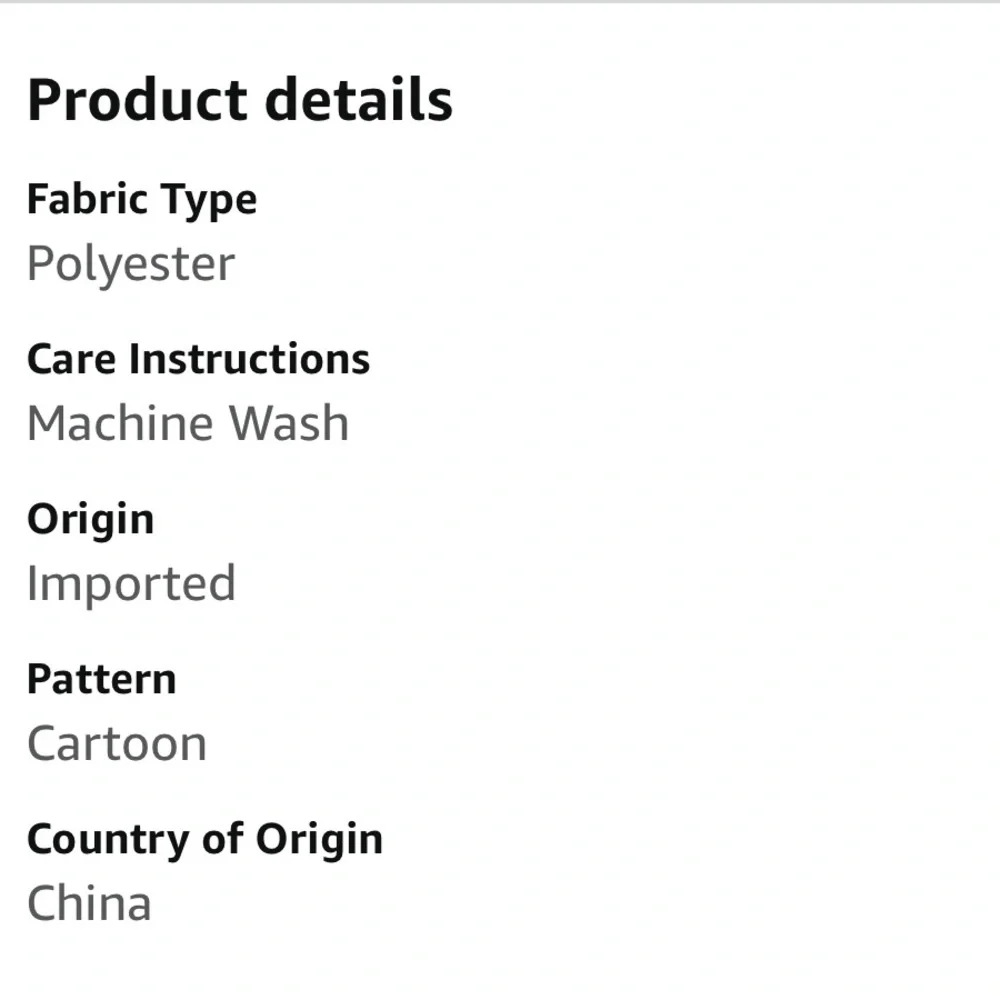Viewport: 1000px width, 1000px height.
Task: Click the Polyester fabric value
Action: (x=131, y=264)
